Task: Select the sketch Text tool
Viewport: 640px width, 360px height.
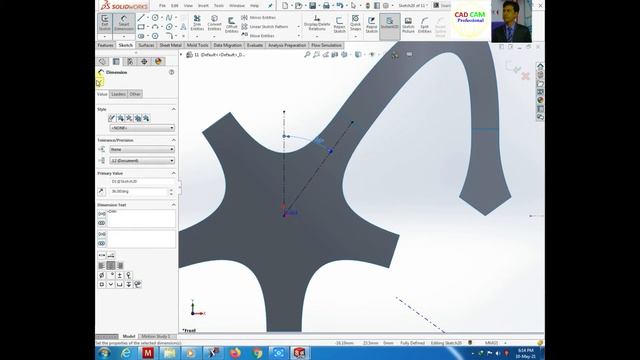Action: (x=183, y=27)
